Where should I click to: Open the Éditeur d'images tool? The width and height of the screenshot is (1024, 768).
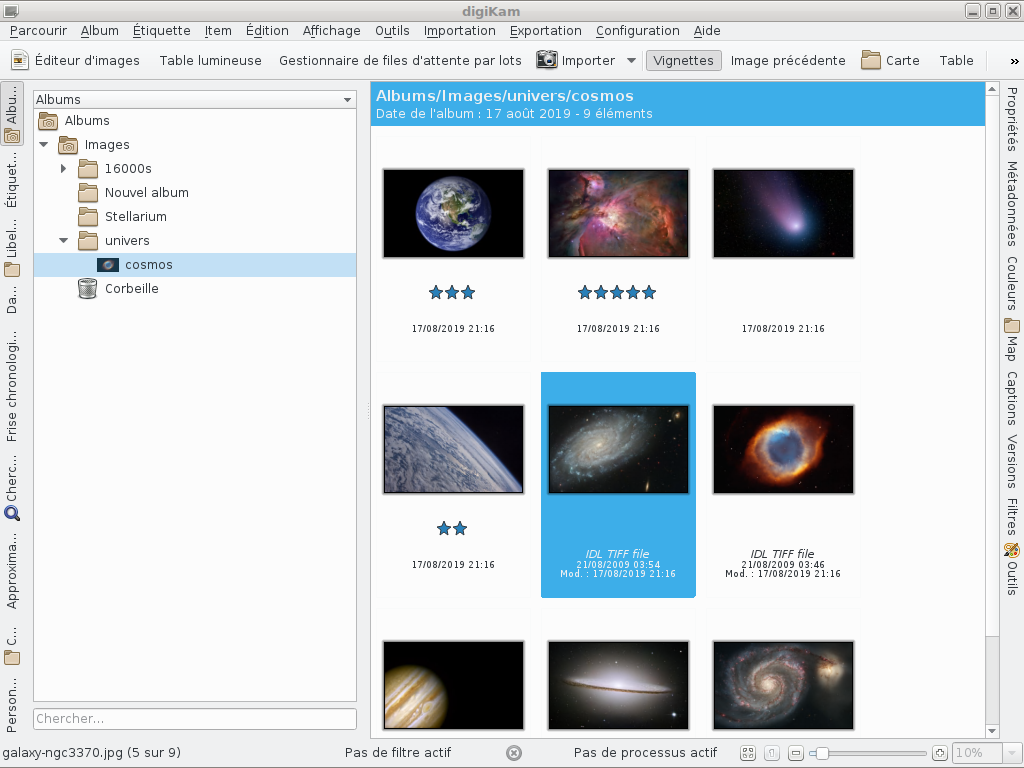(x=76, y=60)
